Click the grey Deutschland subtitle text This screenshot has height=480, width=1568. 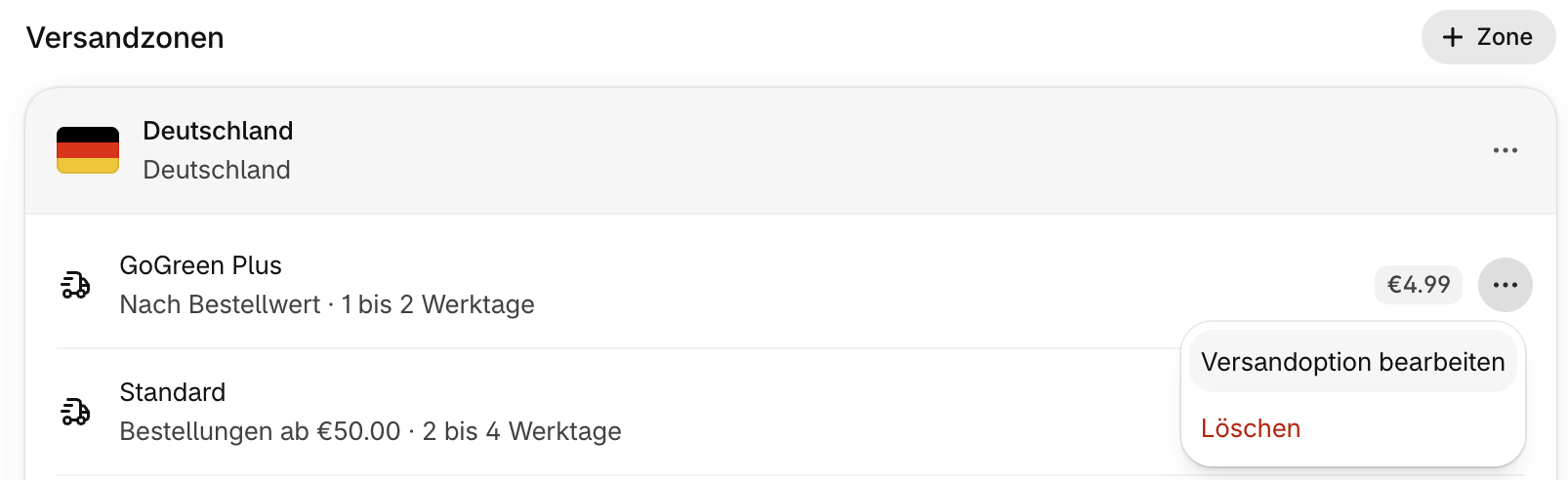[217, 170]
